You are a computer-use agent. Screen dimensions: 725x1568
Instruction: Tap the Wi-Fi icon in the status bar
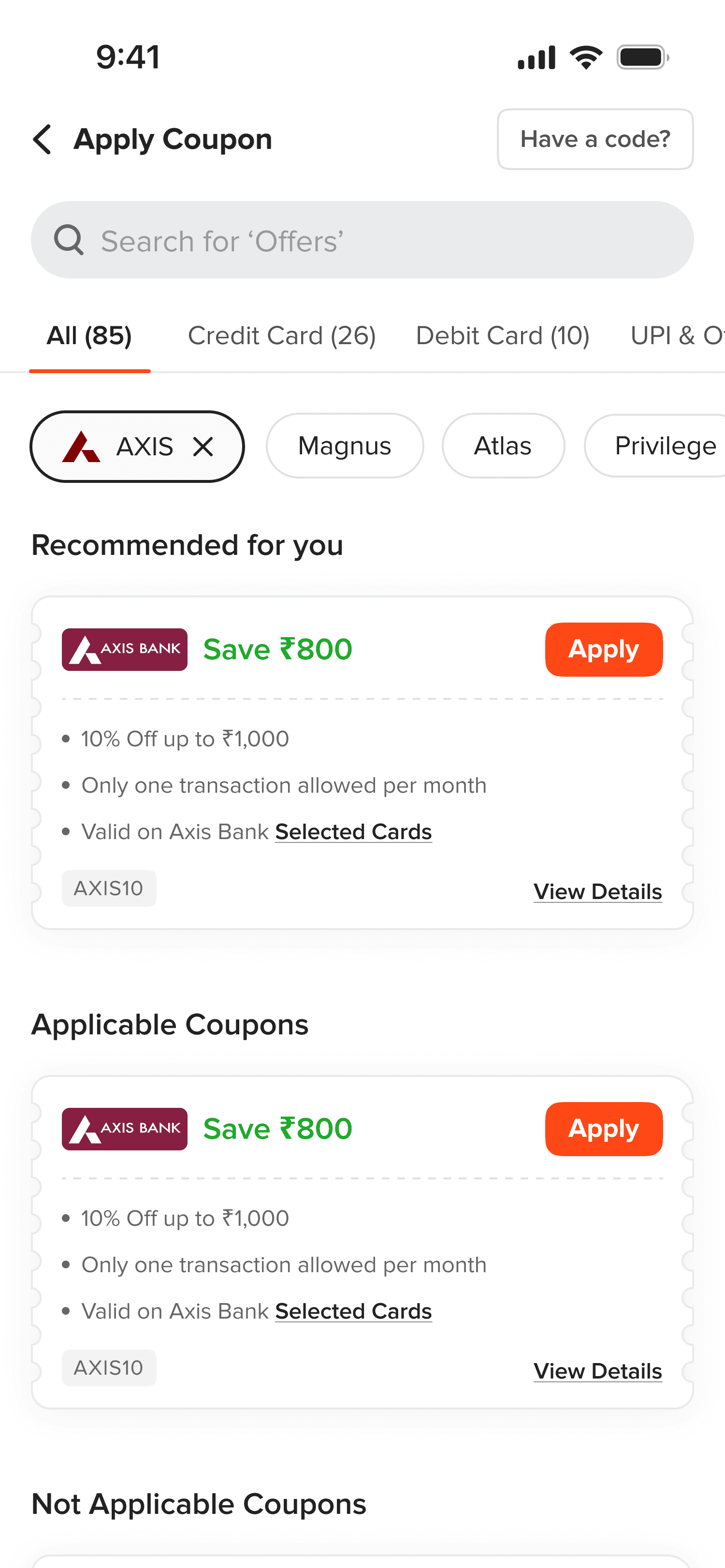586,57
